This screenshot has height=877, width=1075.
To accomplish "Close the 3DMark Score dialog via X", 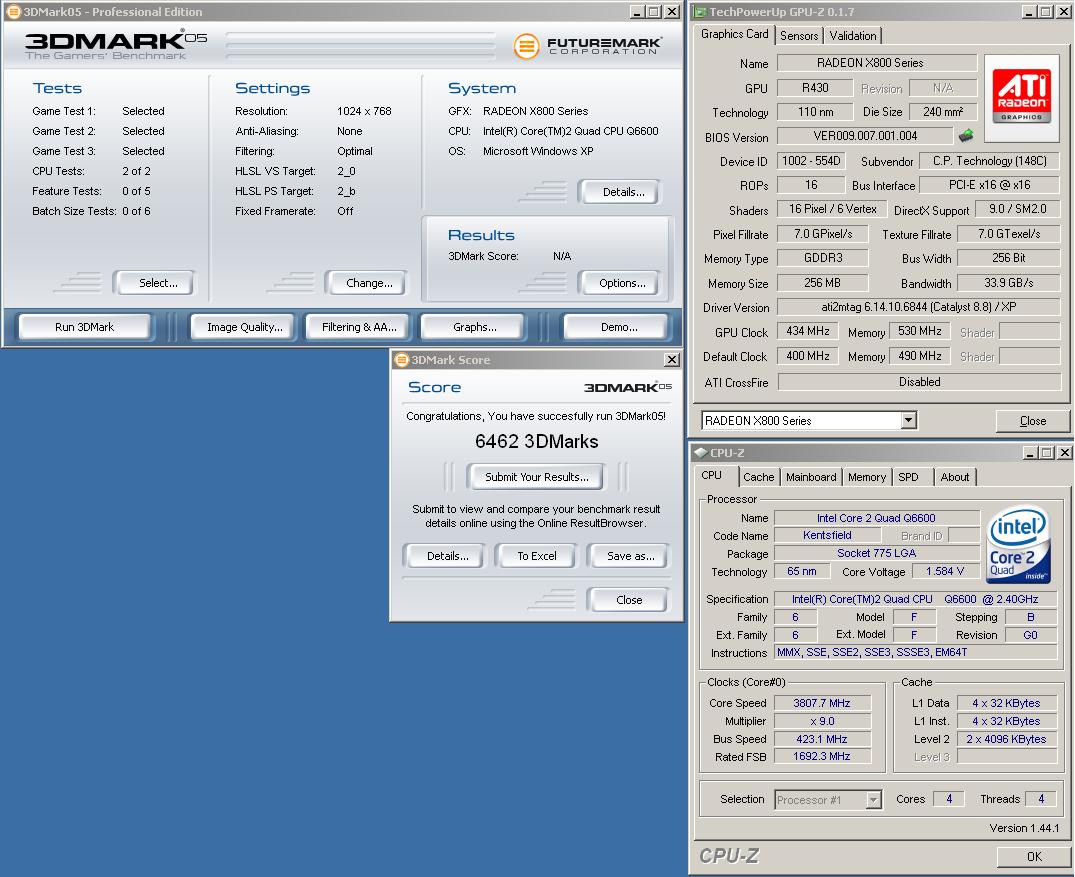I will pyautogui.click(x=672, y=359).
